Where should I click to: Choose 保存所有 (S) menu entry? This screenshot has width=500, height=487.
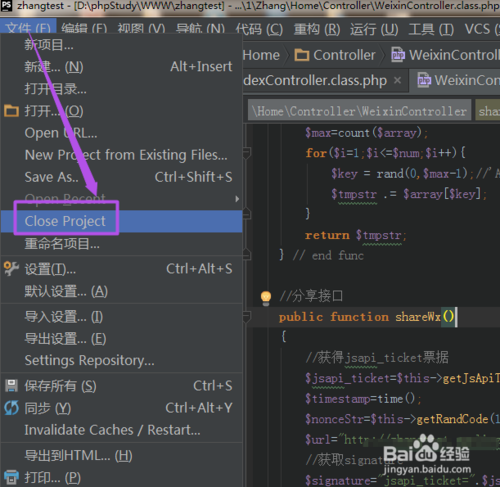click(121, 386)
